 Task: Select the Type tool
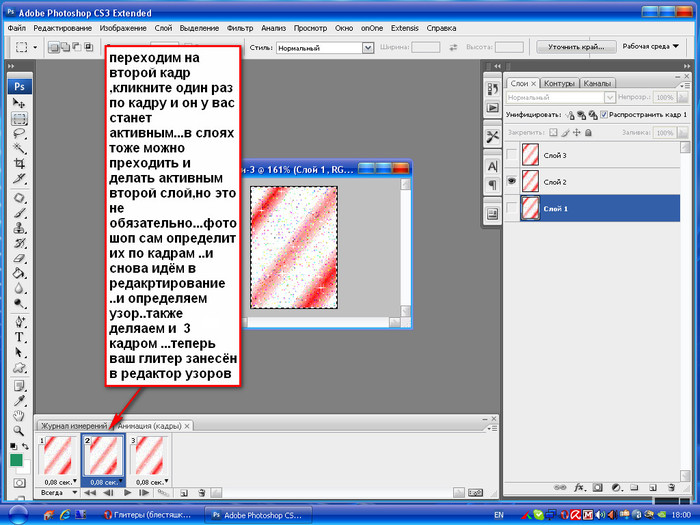click(x=19, y=337)
